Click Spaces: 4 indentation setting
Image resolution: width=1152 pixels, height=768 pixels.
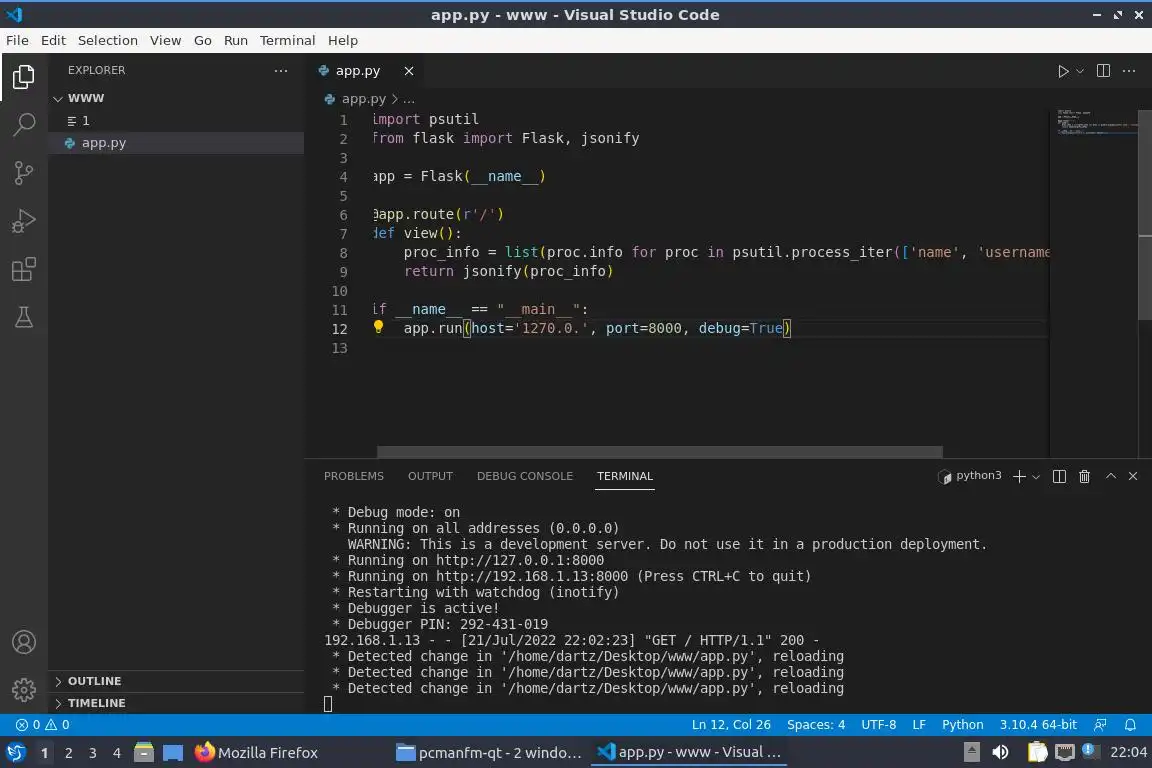coord(816,725)
